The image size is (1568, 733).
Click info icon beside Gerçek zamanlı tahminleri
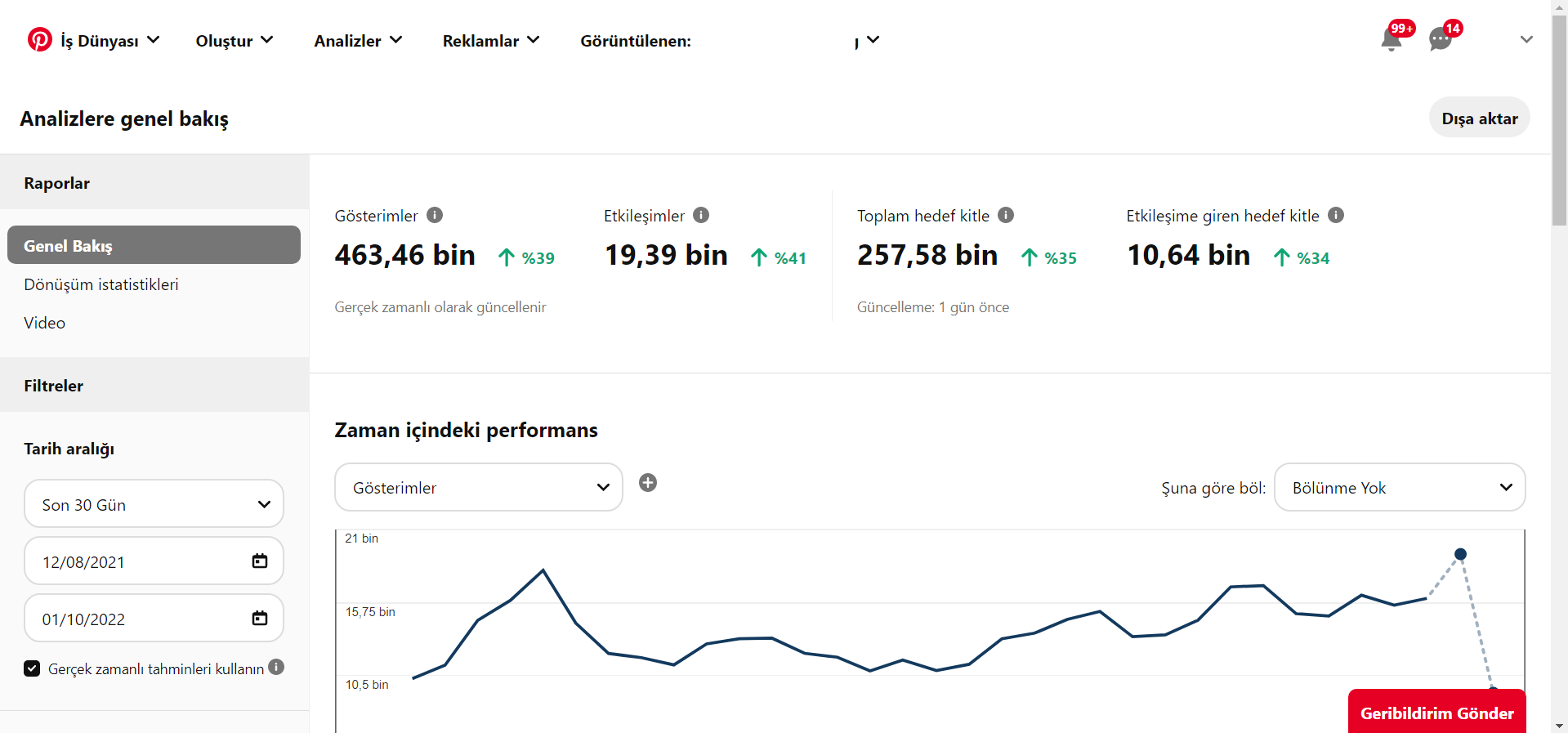pos(276,667)
